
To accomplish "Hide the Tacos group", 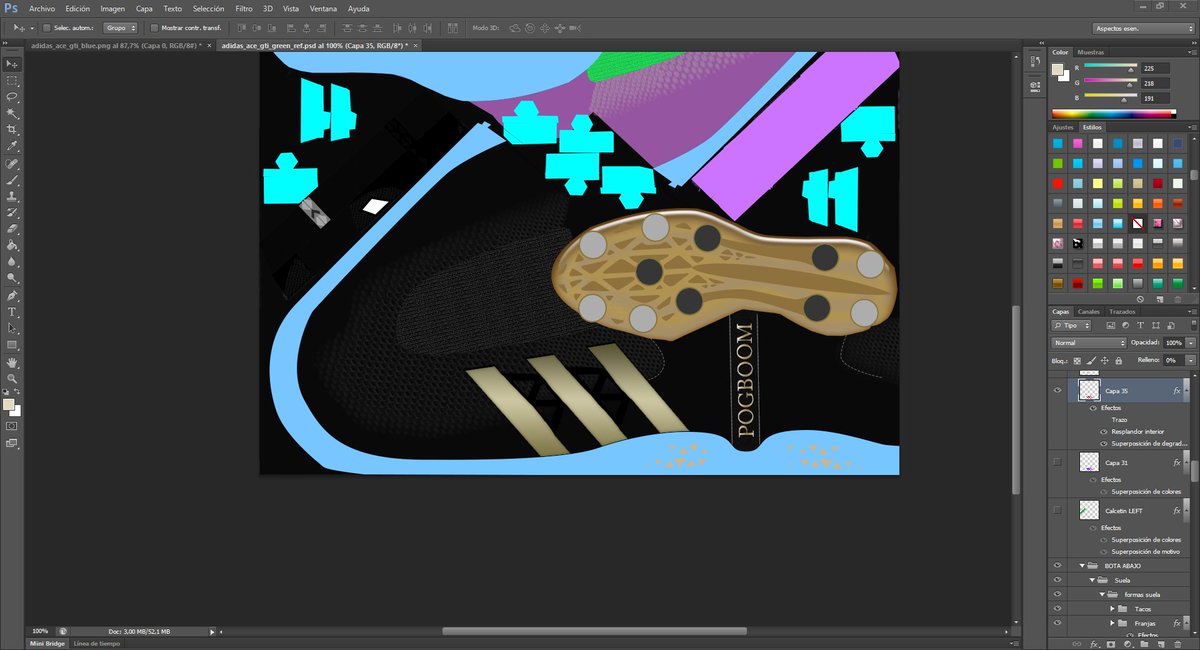I will coord(1057,608).
